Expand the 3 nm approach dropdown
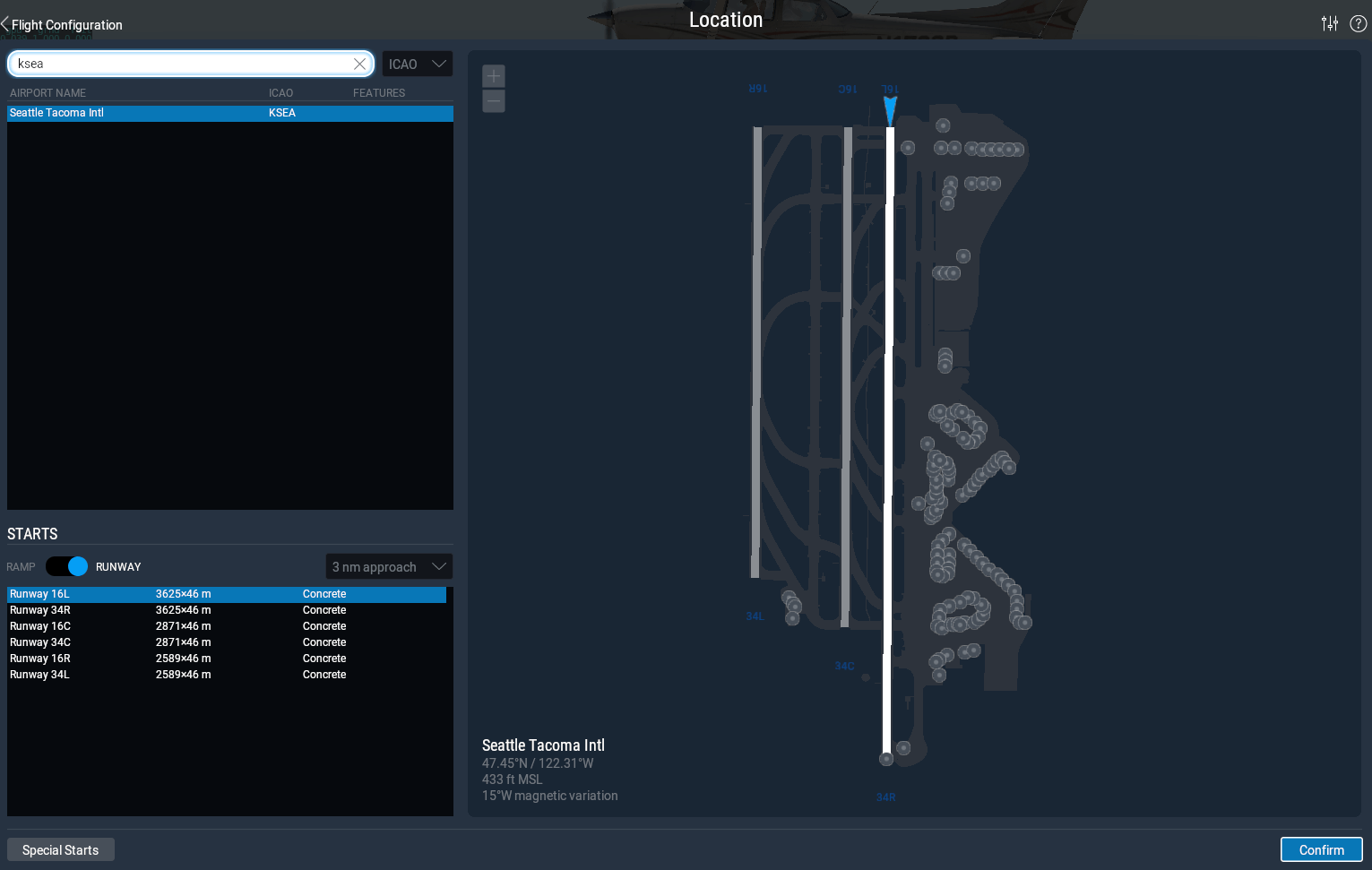The image size is (1372, 870). point(389,567)
